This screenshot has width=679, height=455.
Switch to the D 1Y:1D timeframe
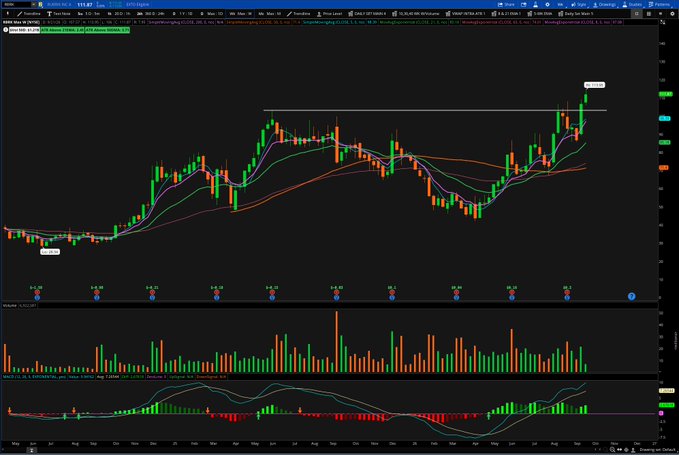tap(182, 13)
